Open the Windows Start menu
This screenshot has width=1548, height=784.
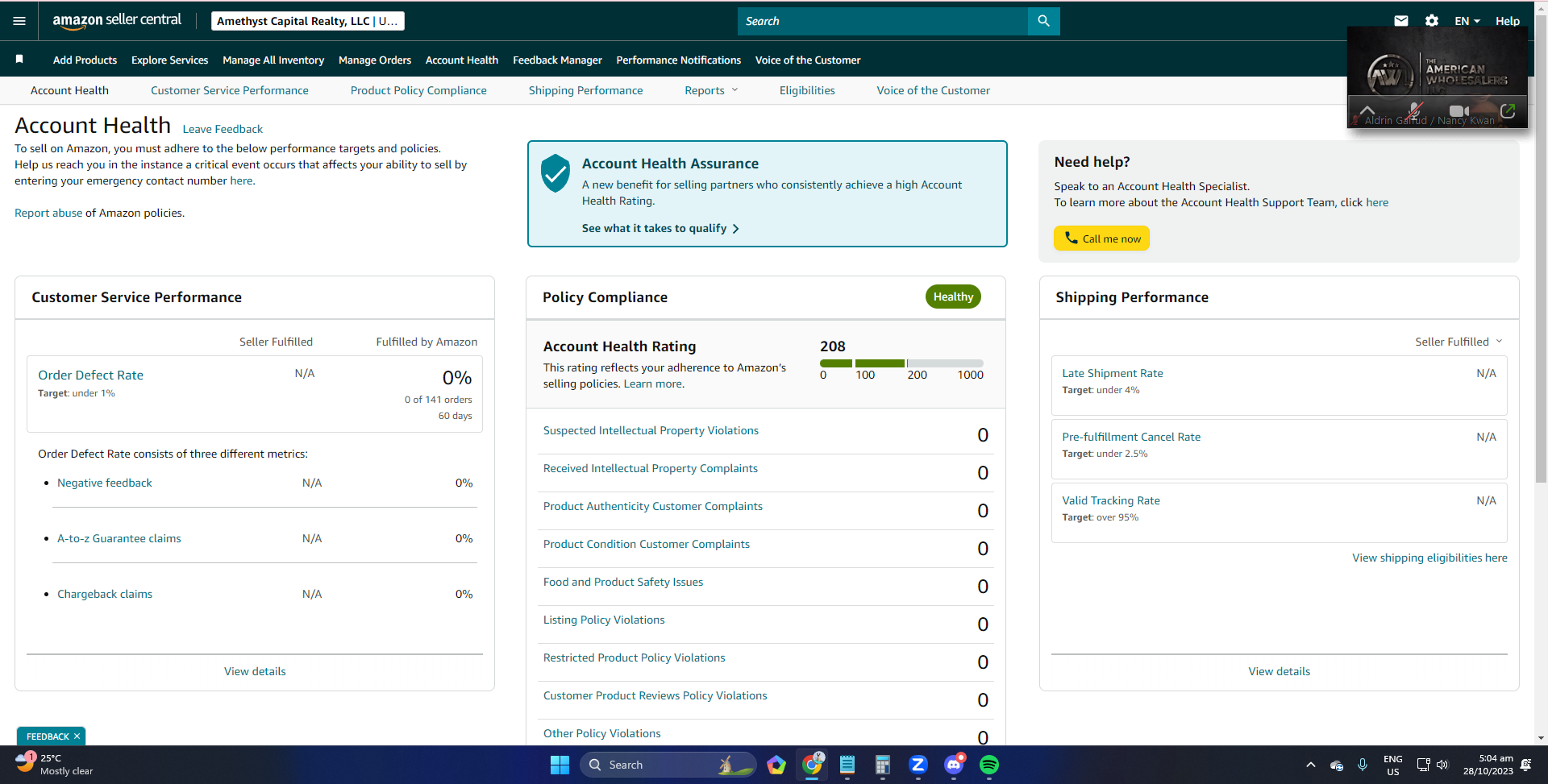(x=560, y=765)
